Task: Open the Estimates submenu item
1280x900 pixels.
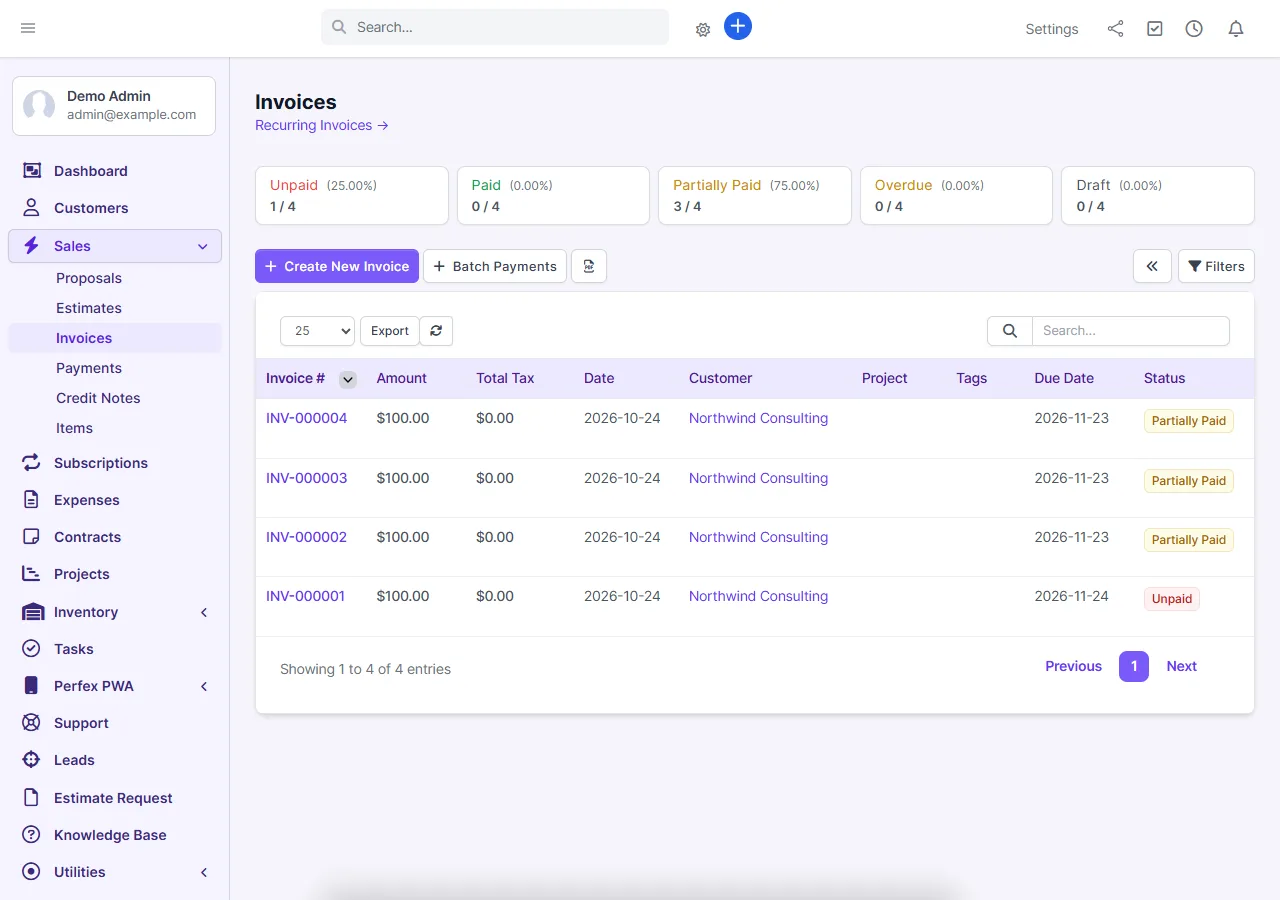Action: [x=89, y=308]
